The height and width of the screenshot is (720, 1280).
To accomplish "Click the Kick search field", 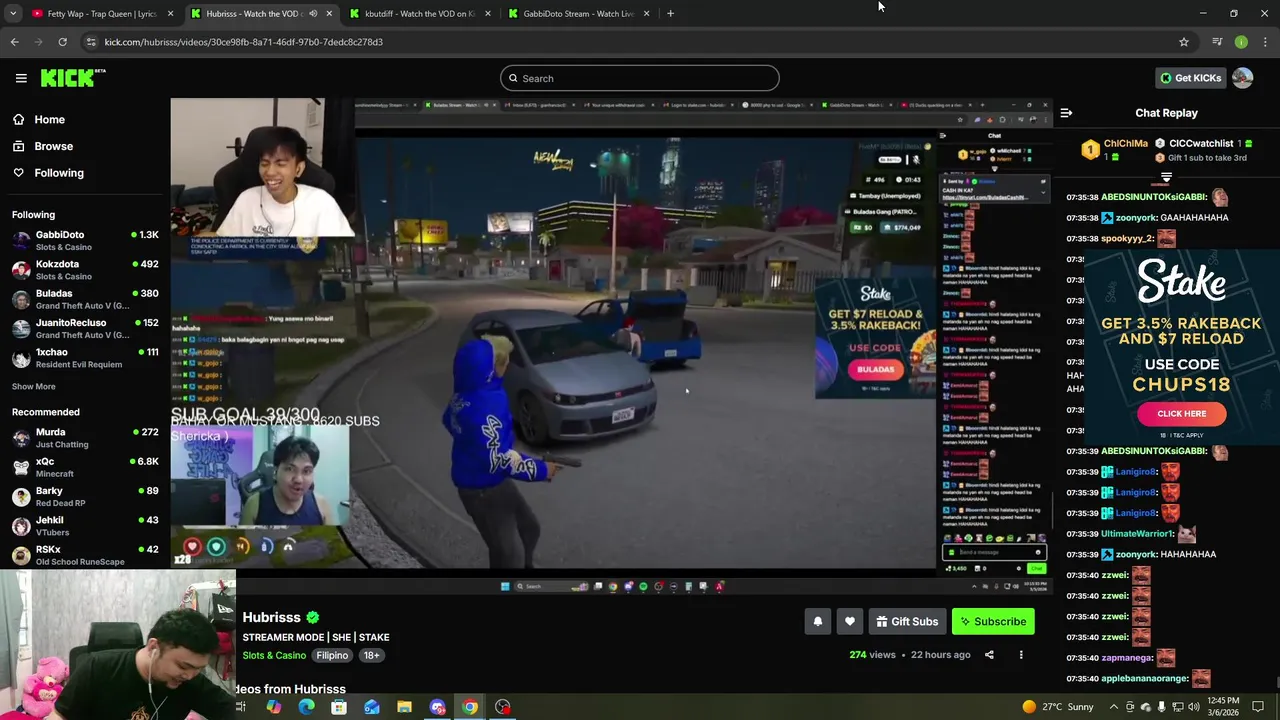I will click(x=640, y=78).
